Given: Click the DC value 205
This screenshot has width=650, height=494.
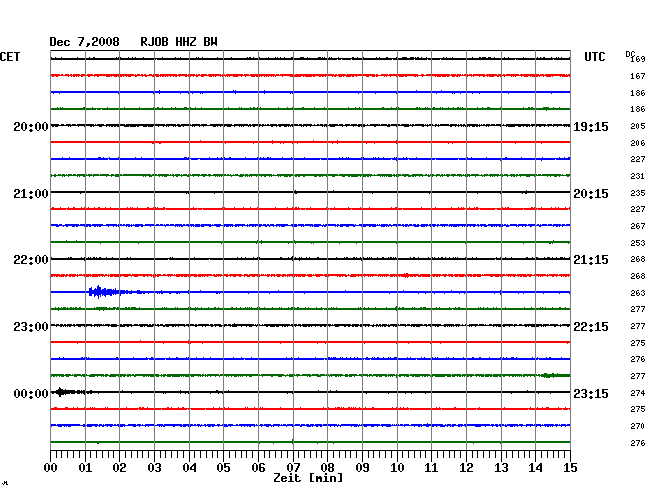Looking at the screenshot, I should (x=638, y=126).
